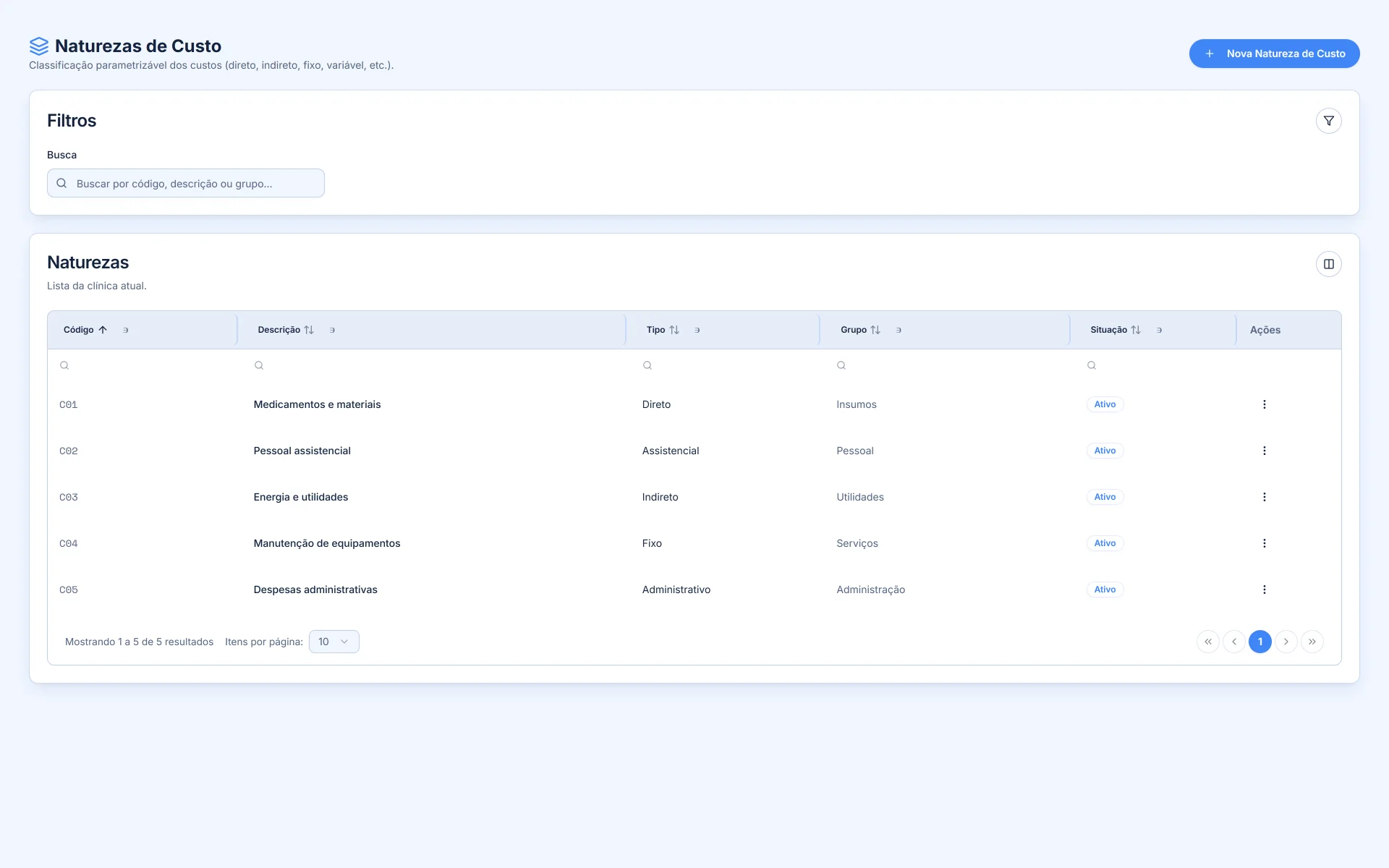The height and width of the screenshot is (868, 1389).
Task: Go to the first page
Action: pyautogui.click(x=1207, y=642)
